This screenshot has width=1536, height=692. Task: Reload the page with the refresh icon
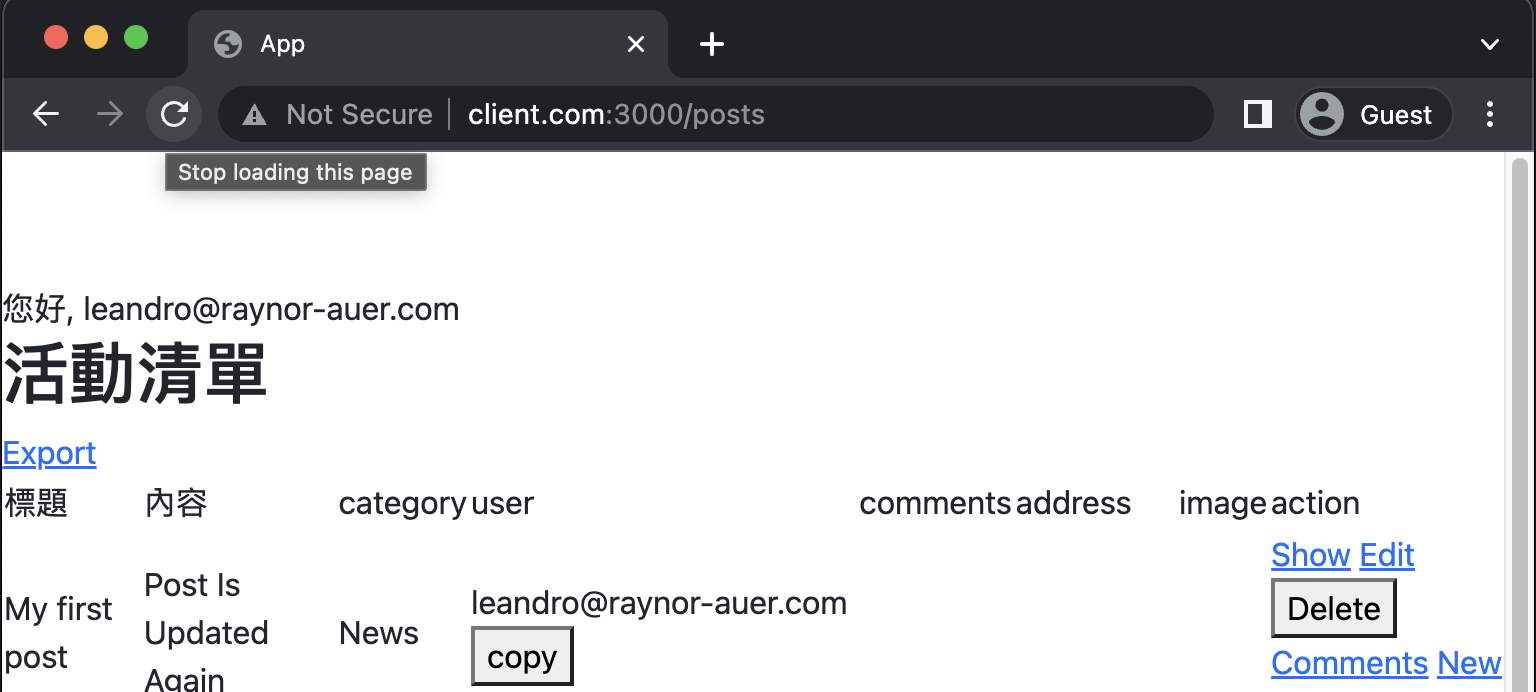click(174, 115)
